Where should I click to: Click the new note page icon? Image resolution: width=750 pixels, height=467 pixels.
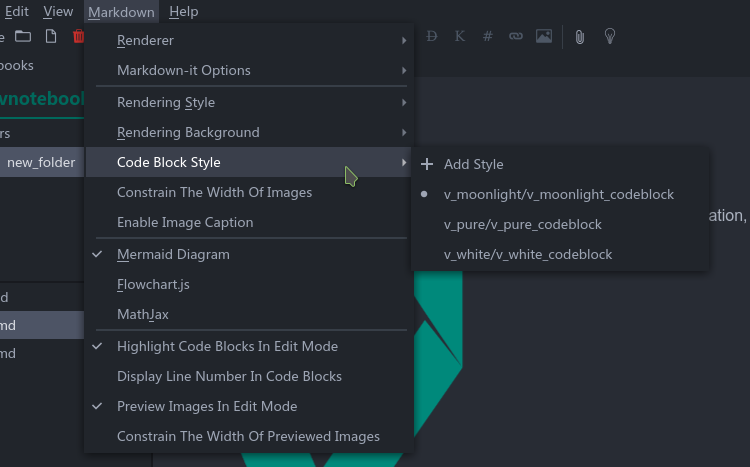[x=51, y=36]
